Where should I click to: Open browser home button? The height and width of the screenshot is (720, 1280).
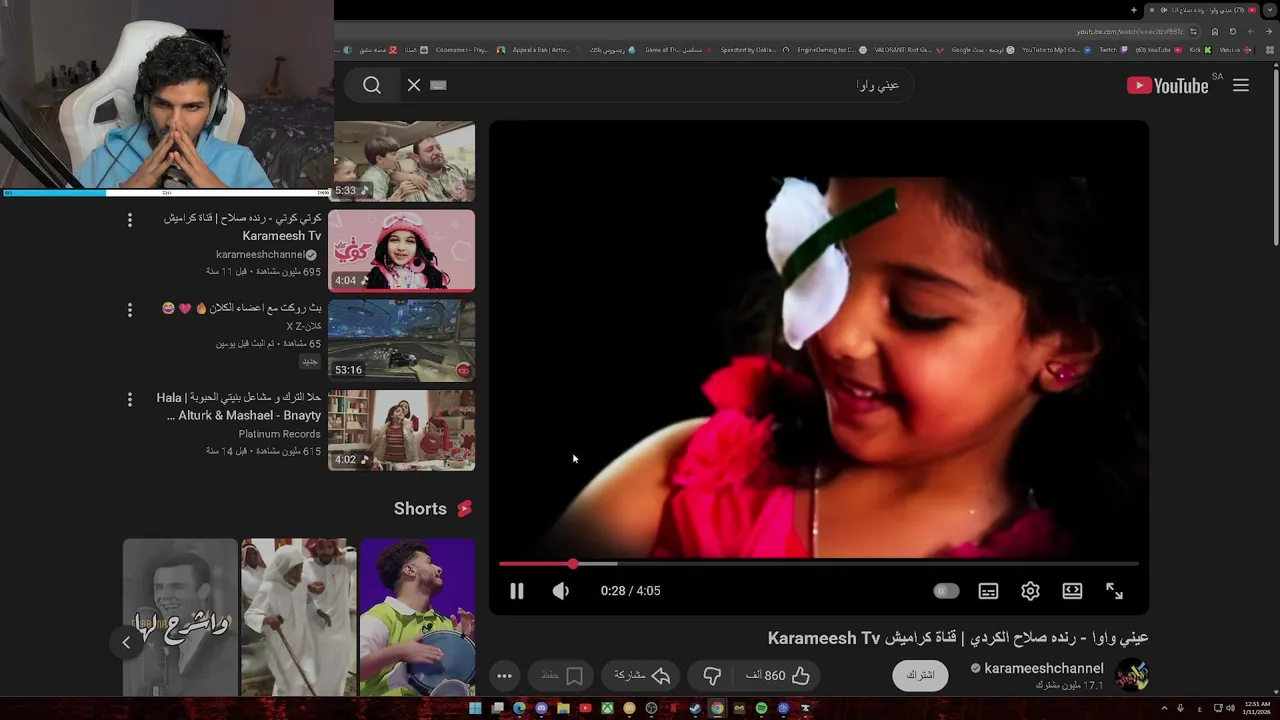(1214, 31)
